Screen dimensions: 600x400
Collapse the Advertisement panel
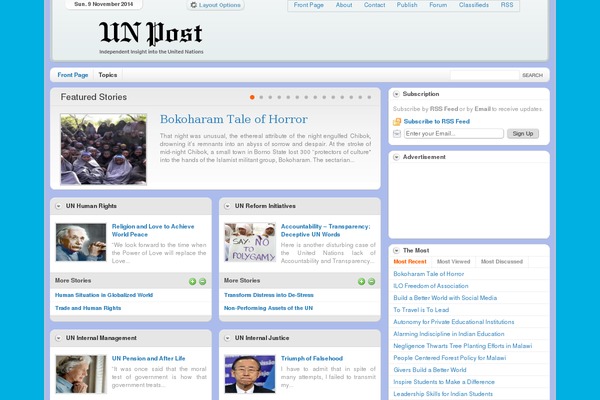pos(396,157)
